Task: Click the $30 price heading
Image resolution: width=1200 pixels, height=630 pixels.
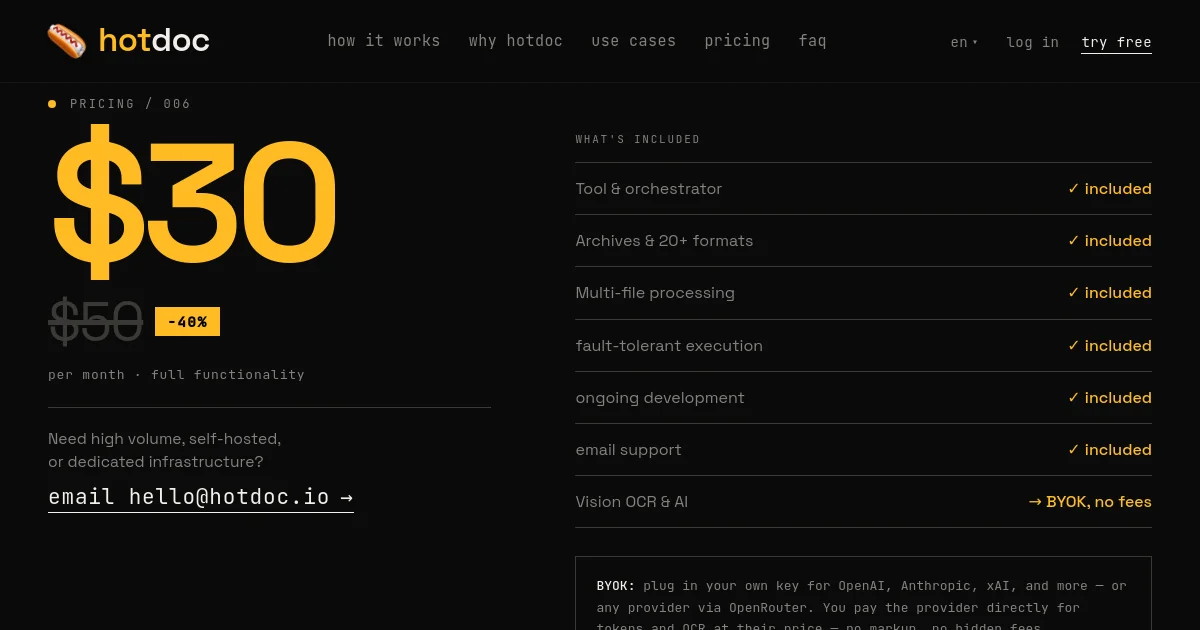Action: [x=195, y=201]
